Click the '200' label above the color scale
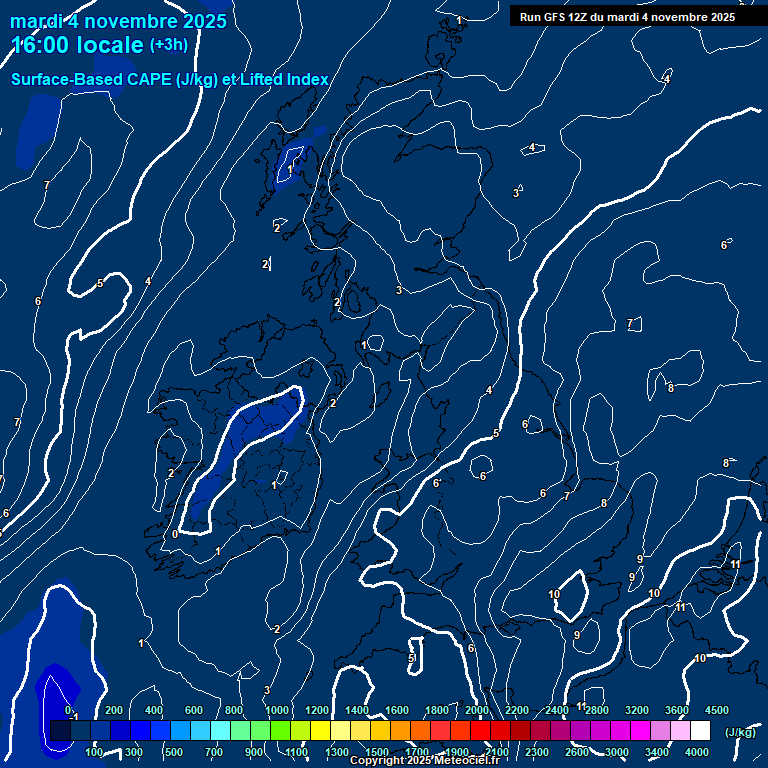This screenshot has width=768, height=768. click(114, 710)
